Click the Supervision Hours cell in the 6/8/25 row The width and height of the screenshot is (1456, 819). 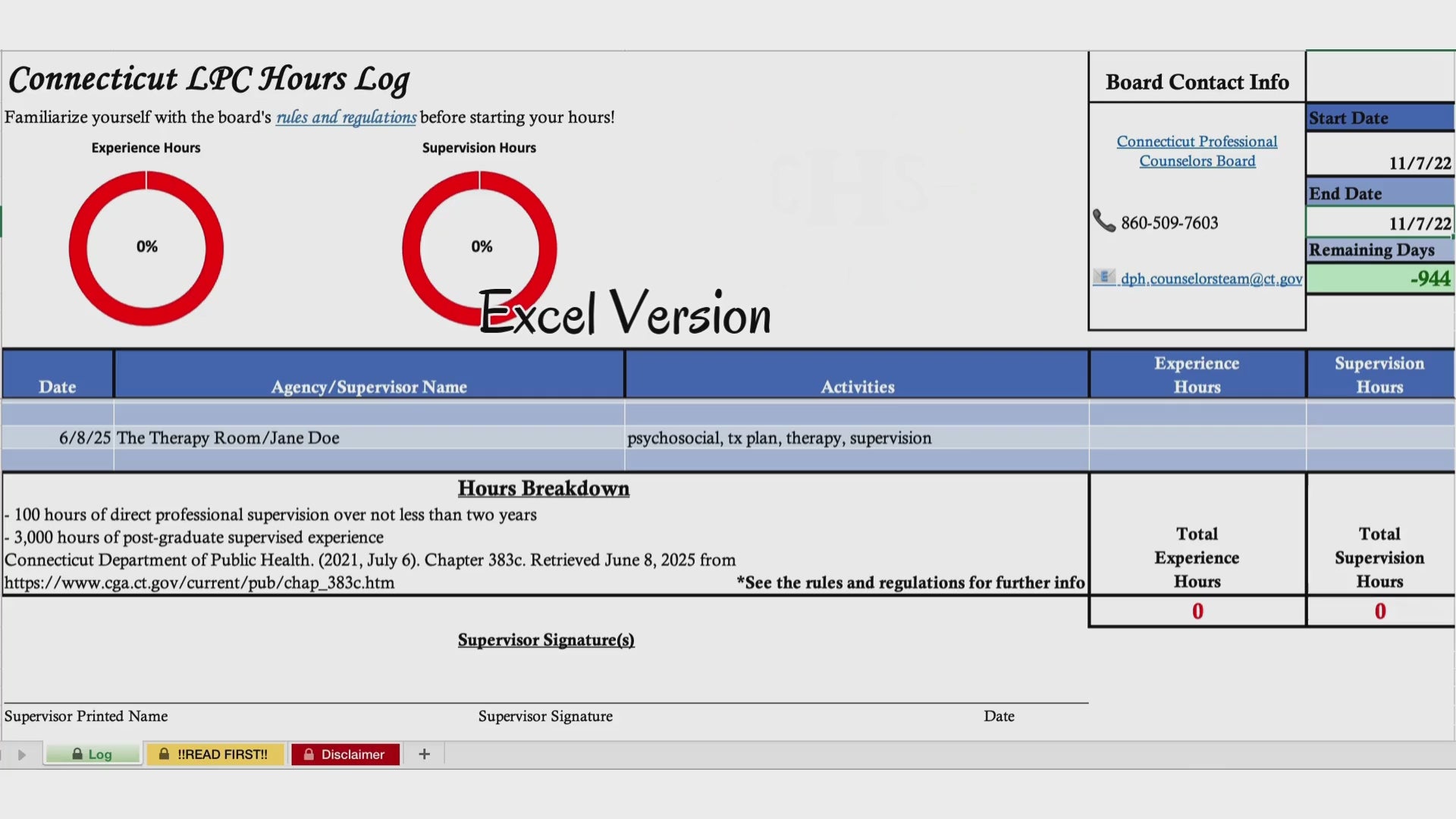click(1380, 438)
